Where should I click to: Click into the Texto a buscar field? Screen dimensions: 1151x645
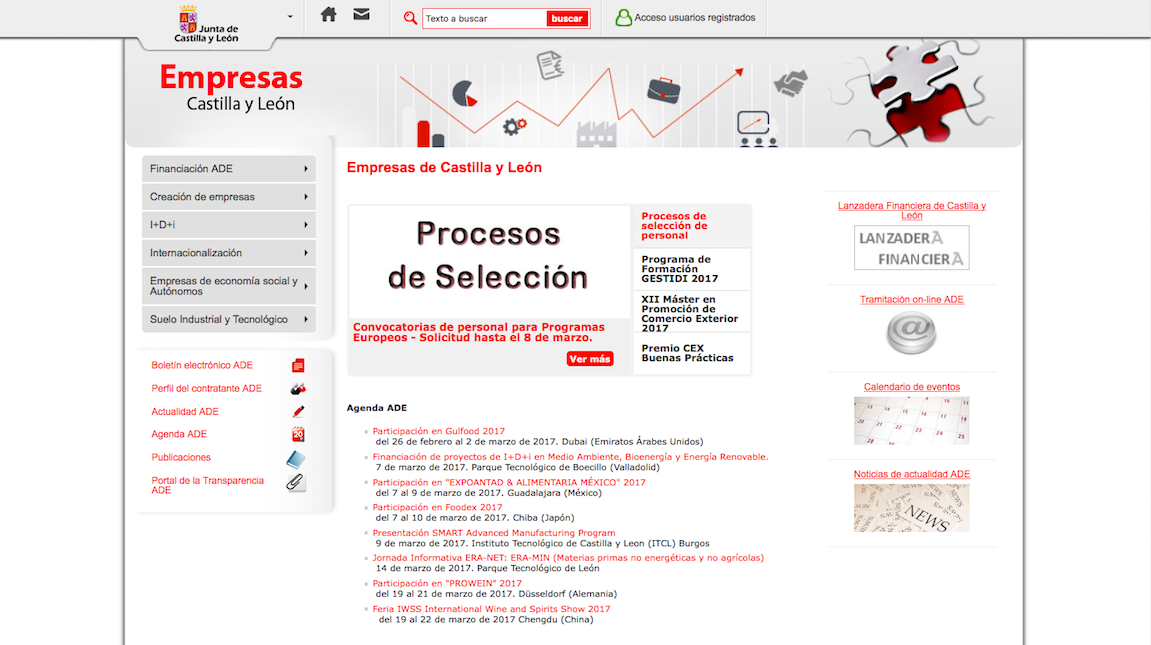coord(484,18)
